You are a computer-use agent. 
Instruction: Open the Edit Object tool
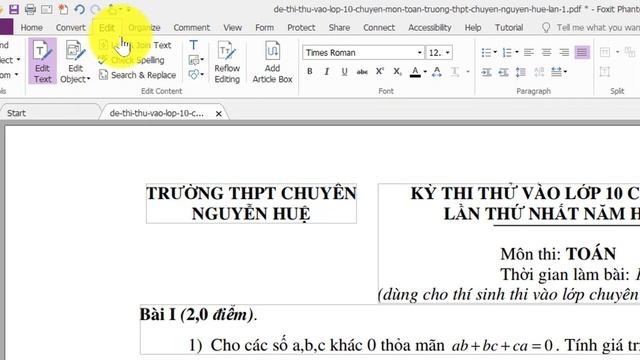pos(75,61)
